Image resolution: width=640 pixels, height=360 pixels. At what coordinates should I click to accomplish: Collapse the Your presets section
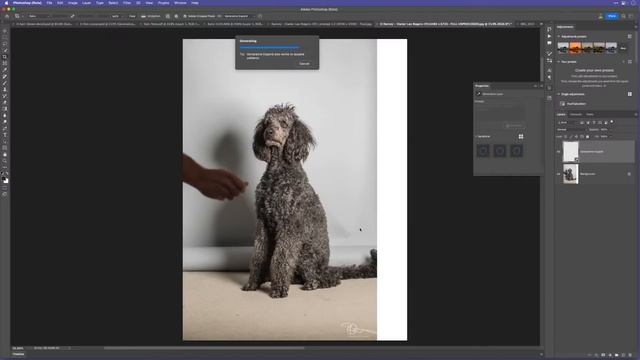tap(559, 62)
